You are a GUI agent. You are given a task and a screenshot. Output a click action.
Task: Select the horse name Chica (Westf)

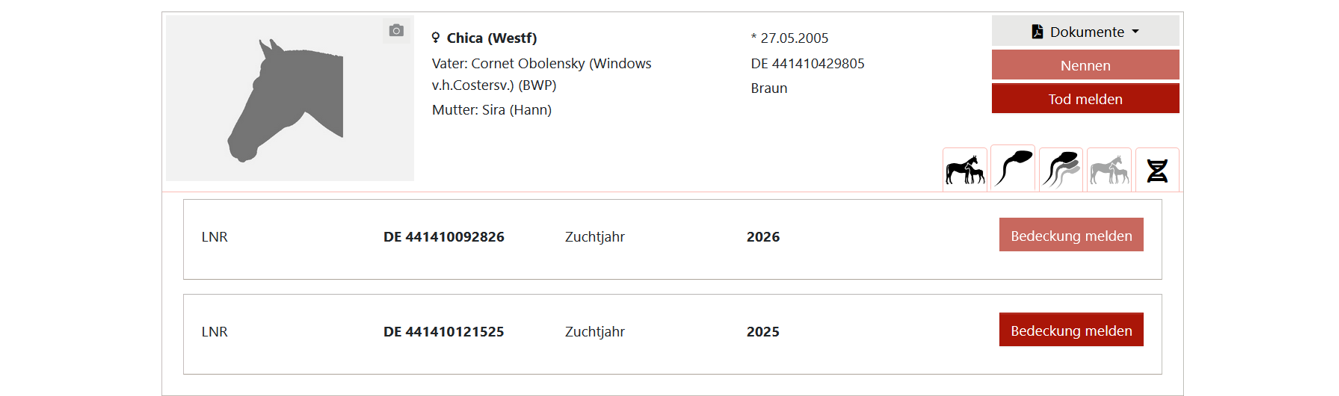[492, 38]
